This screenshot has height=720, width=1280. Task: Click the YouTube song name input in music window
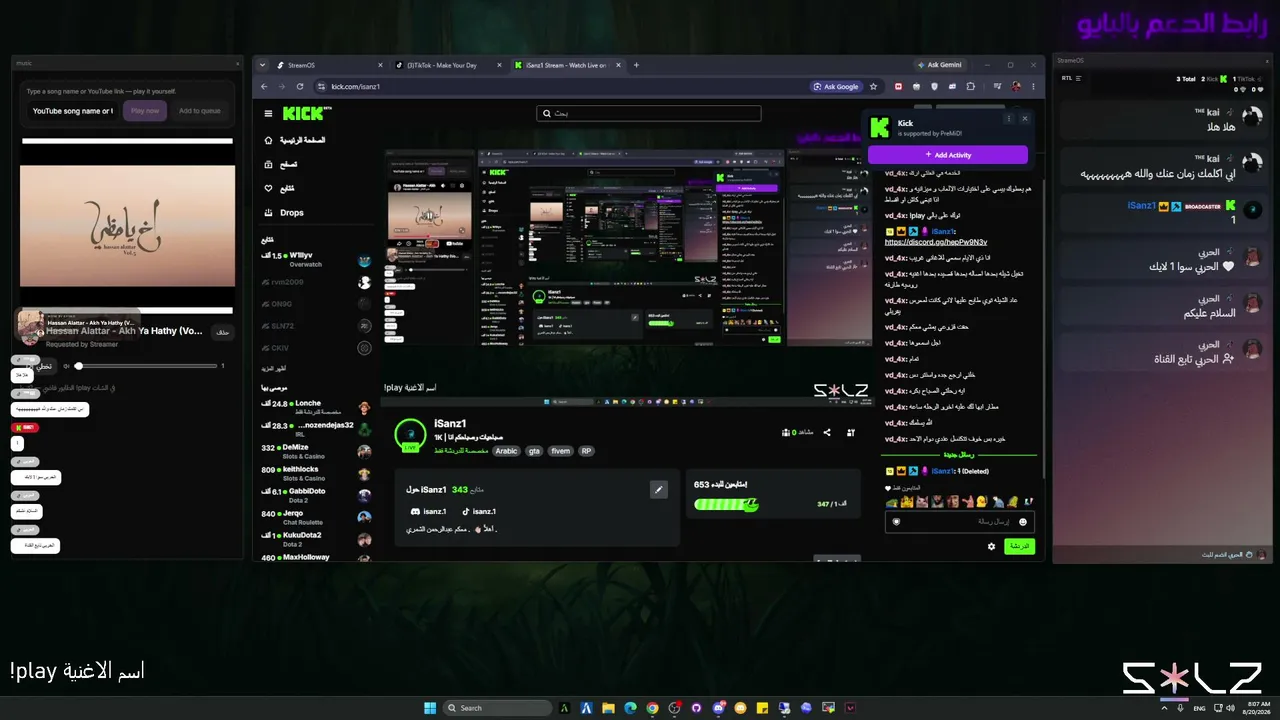(72, 111)
